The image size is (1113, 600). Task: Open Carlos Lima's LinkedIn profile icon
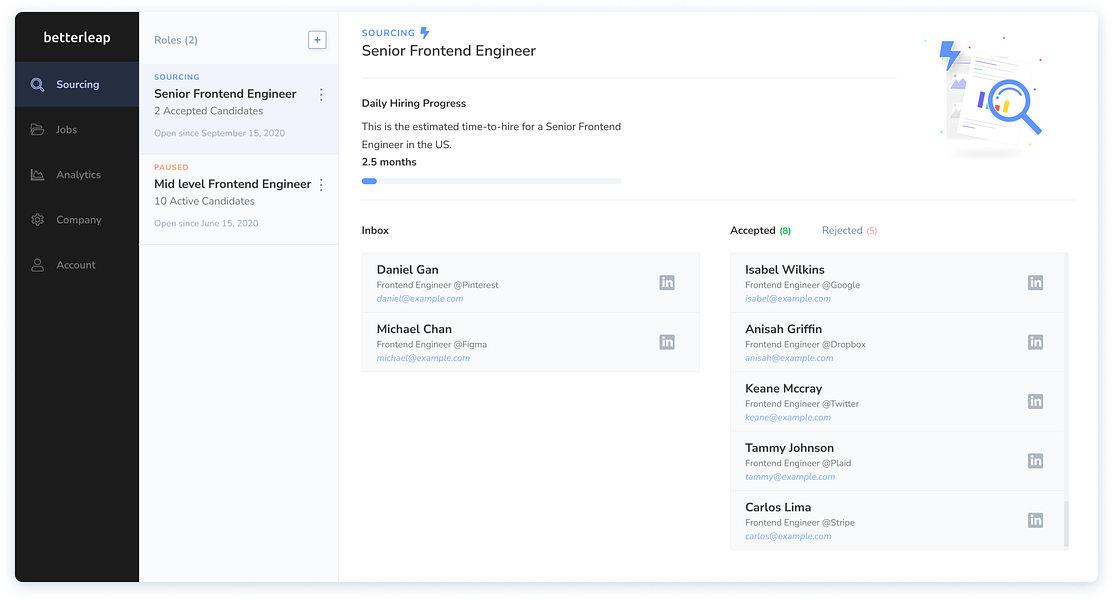coord(1036,520)
